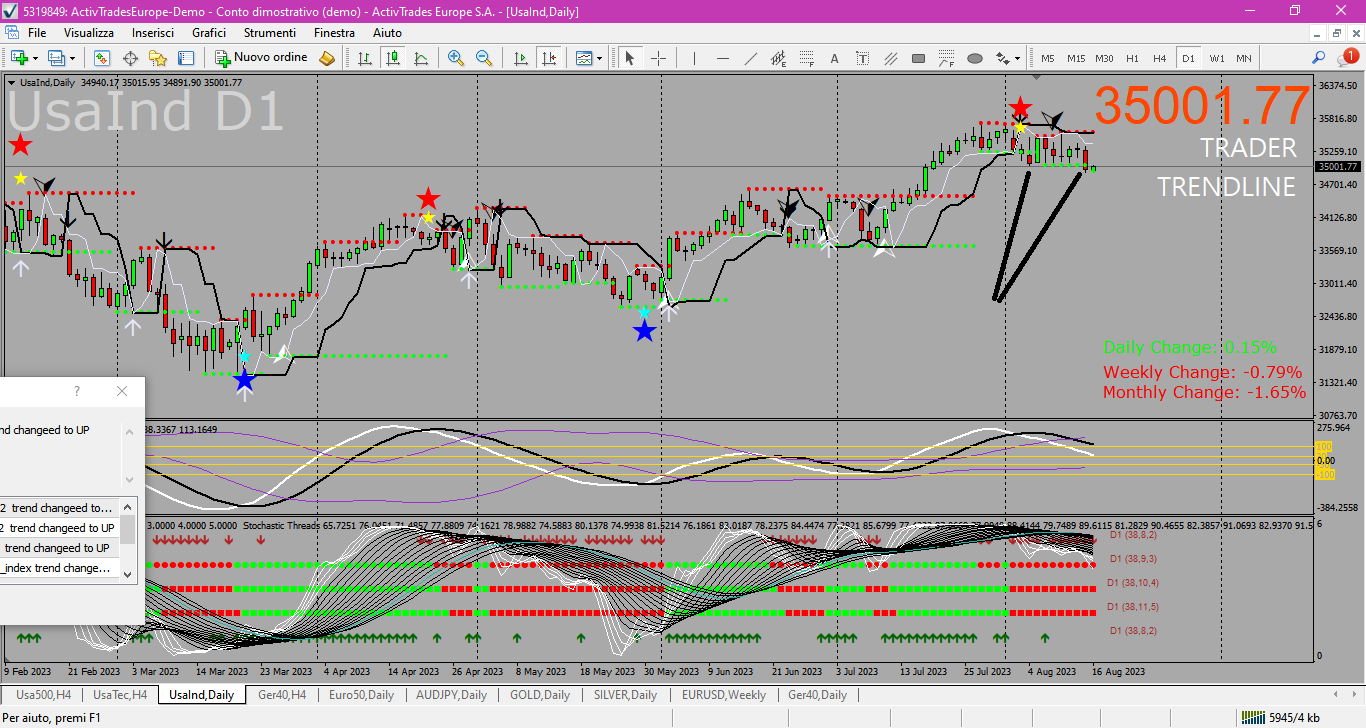This screenshot has width=1366, height=728.
Task: Switch to M30 timeframe
Action: click(x=1104, y=58)
